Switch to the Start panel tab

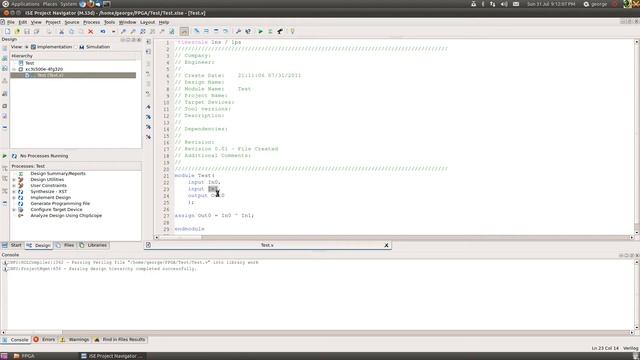(x=12, y=245)
